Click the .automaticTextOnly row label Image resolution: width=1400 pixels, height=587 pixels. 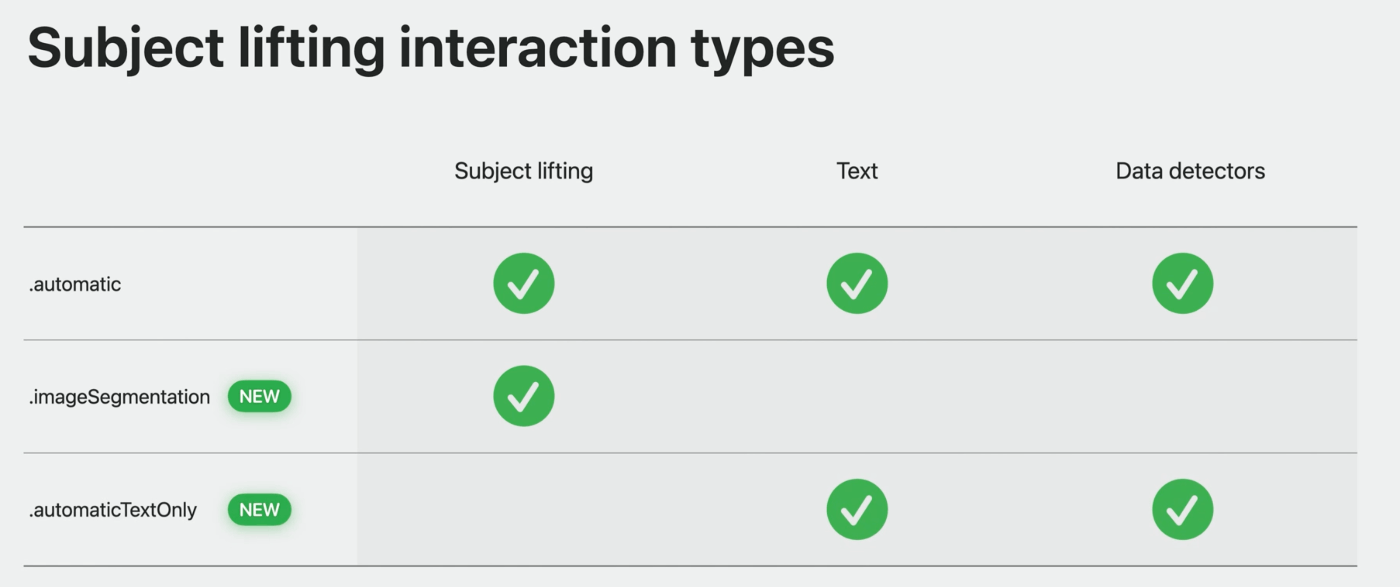click(x=113, y=510)
